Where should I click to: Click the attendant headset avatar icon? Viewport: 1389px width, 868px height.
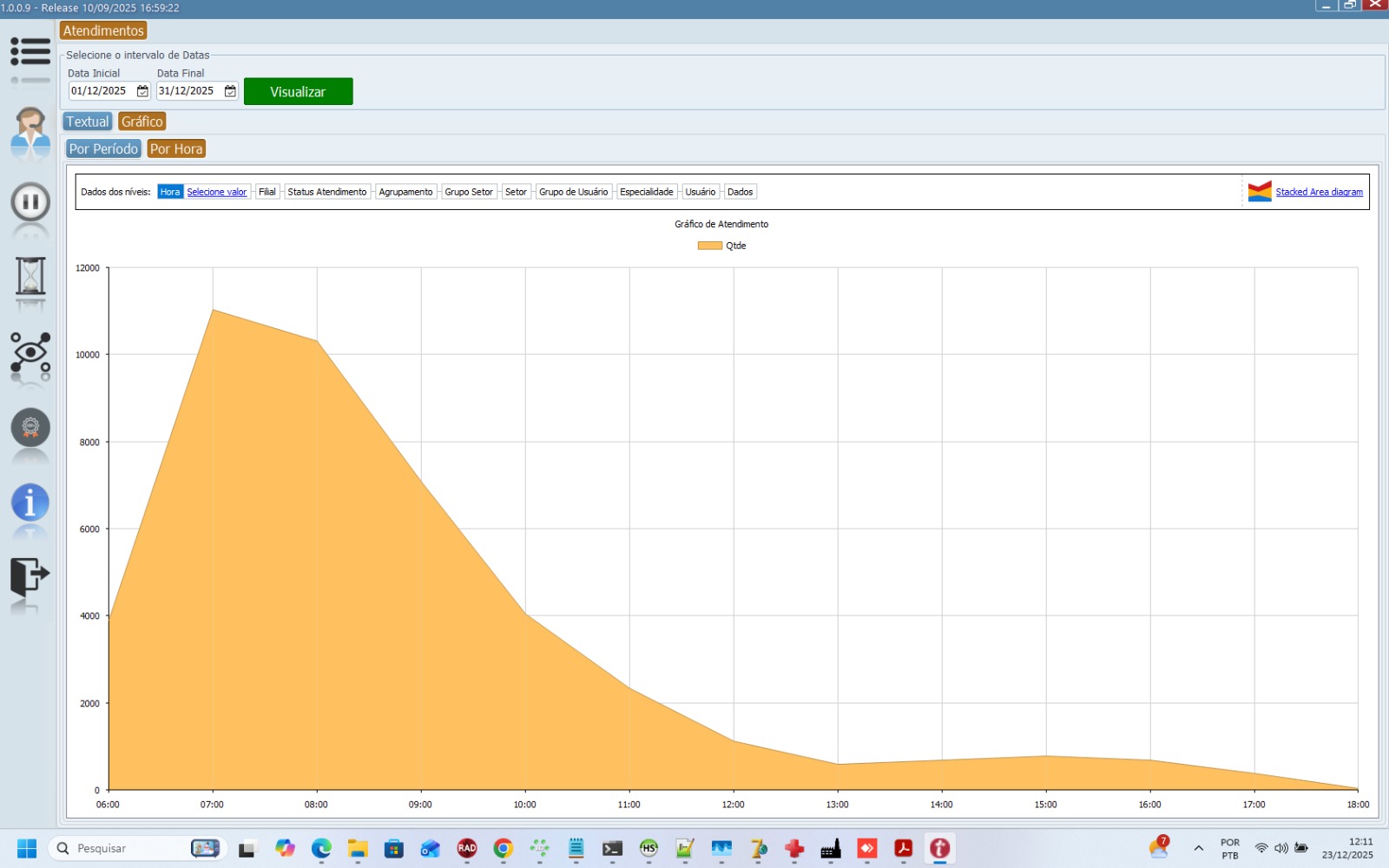point(30,130)
